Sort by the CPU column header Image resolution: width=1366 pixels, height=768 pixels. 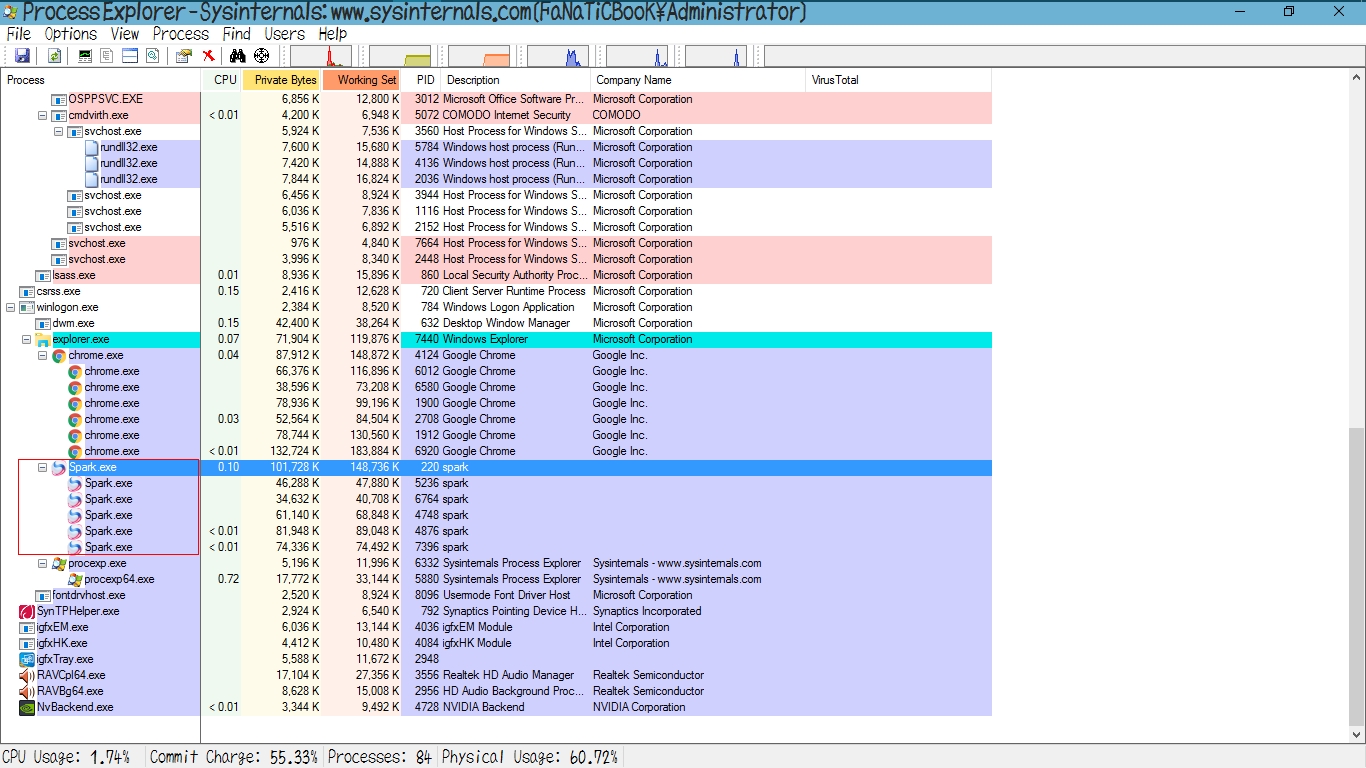[x=222, y=80]
